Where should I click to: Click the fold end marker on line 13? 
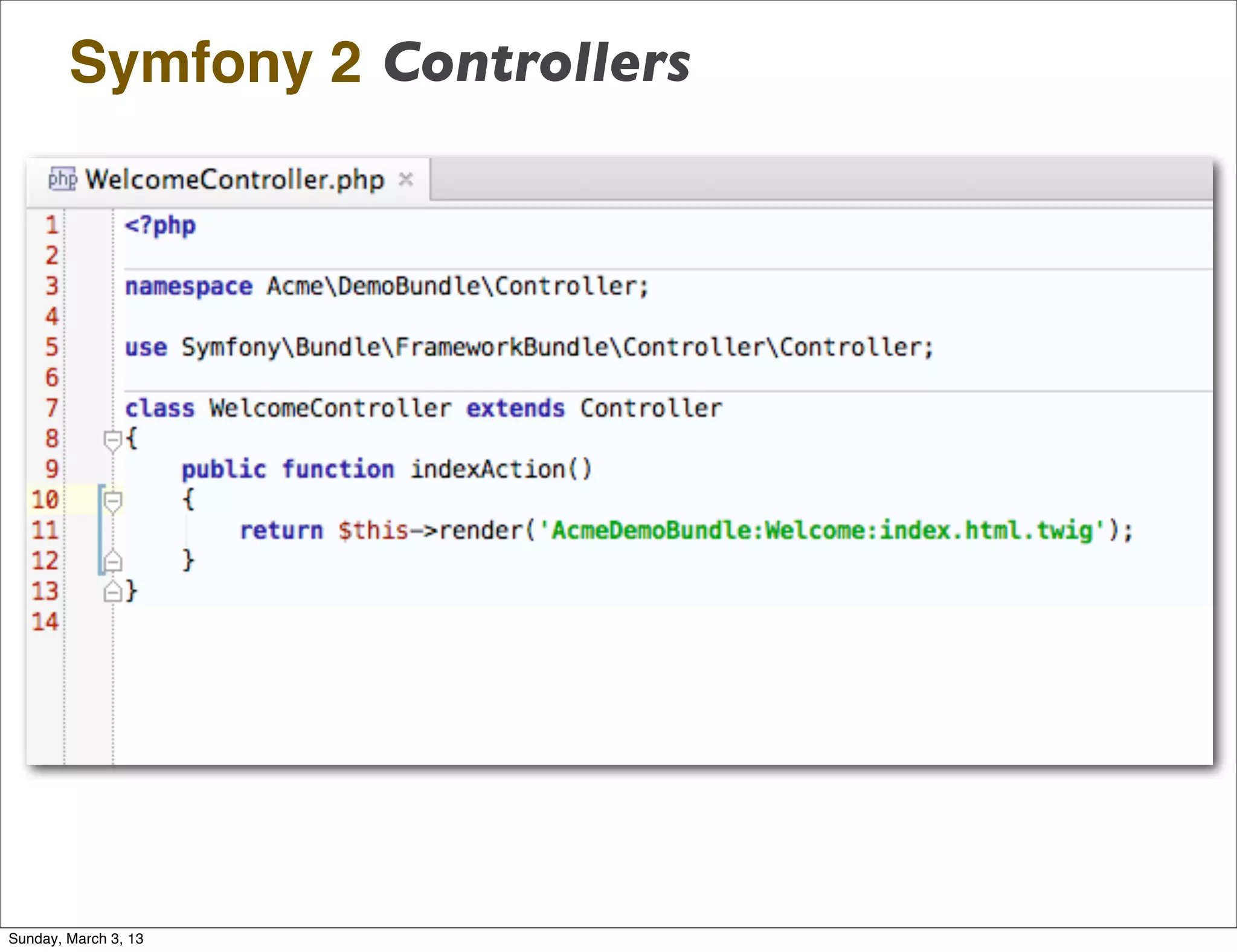(112, 591)
